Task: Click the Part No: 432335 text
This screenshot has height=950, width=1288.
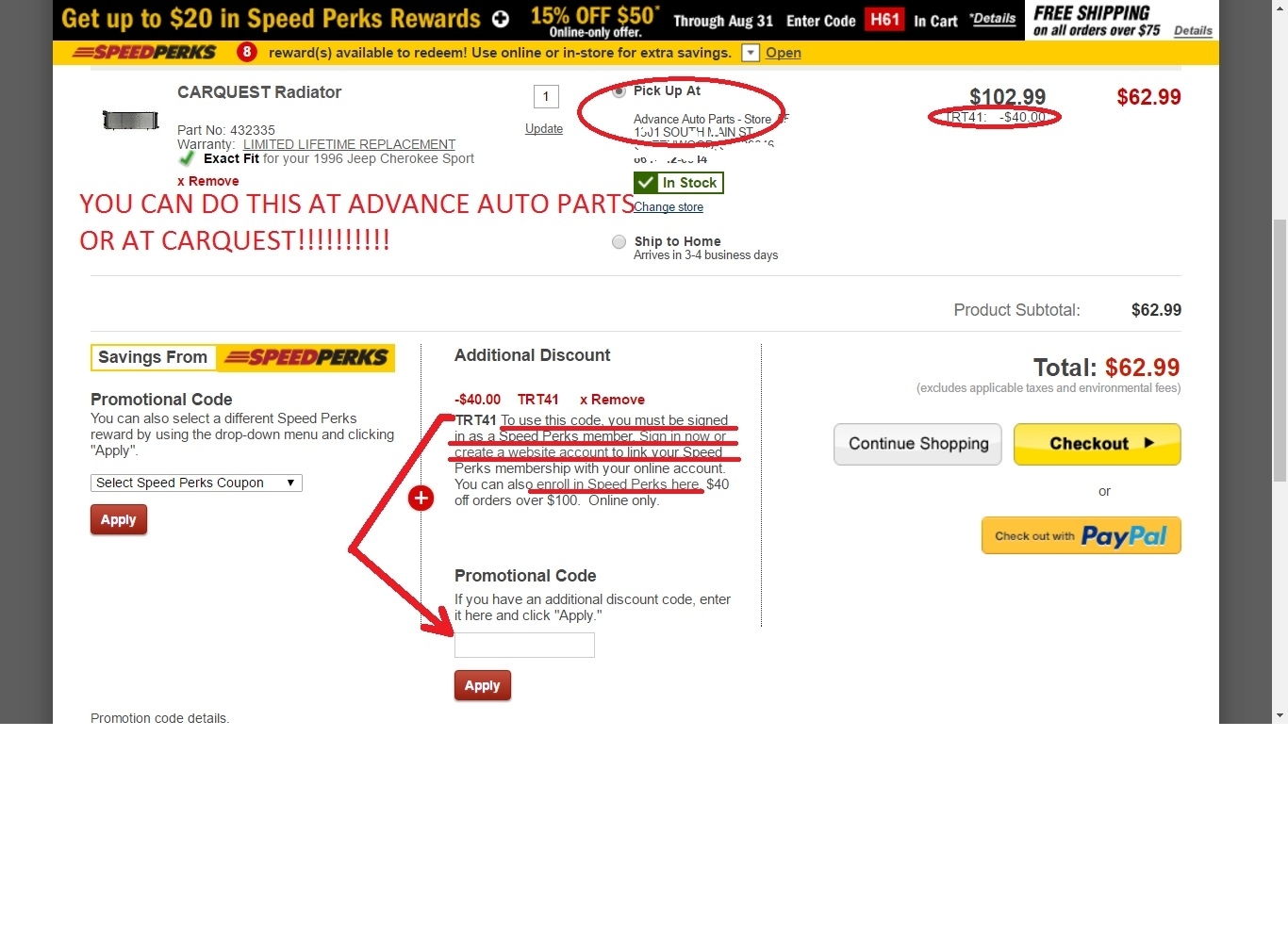Action: pyautogui.click(x=226, y=130)
